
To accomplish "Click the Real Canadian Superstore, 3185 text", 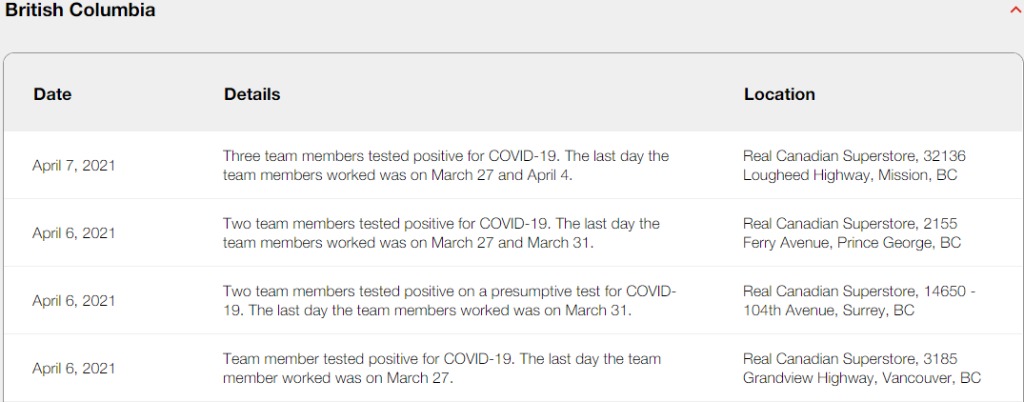I will pyautogui.click(x=850, y=359).
